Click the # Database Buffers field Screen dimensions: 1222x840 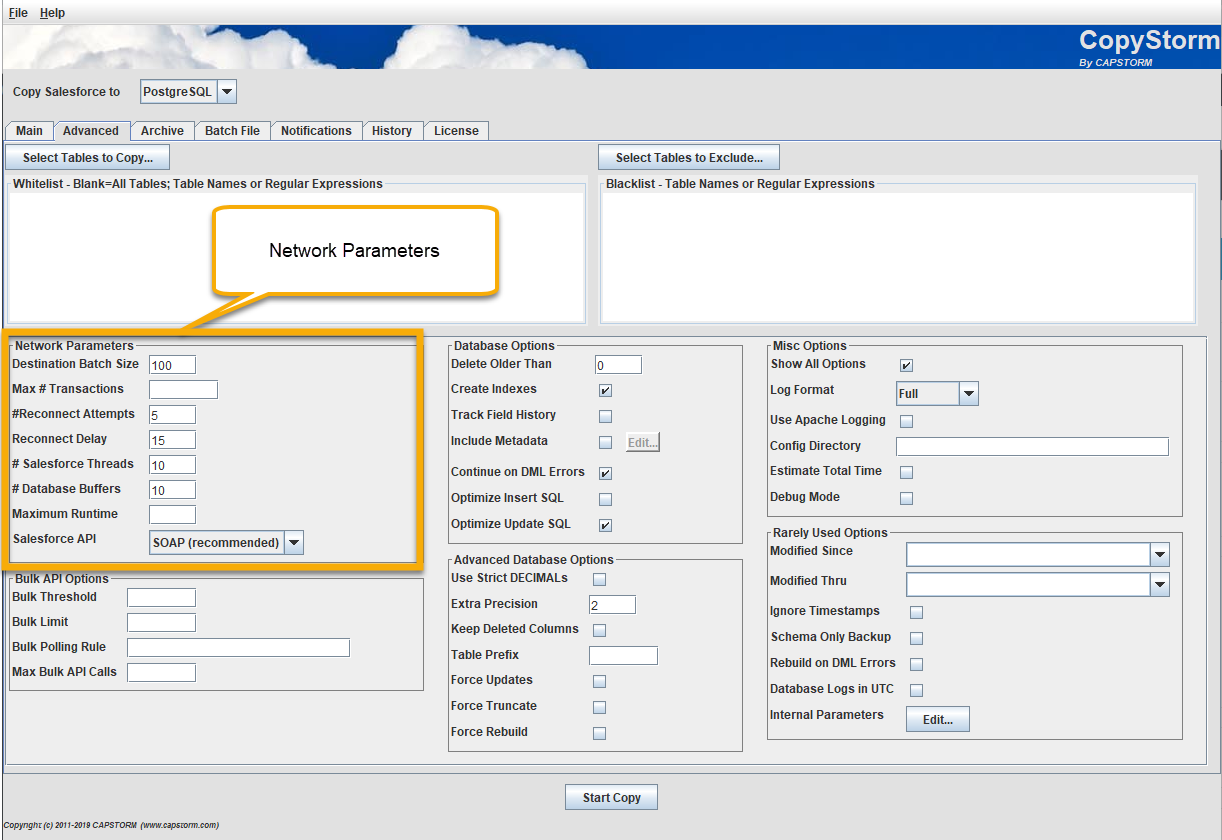pos(172,490)
